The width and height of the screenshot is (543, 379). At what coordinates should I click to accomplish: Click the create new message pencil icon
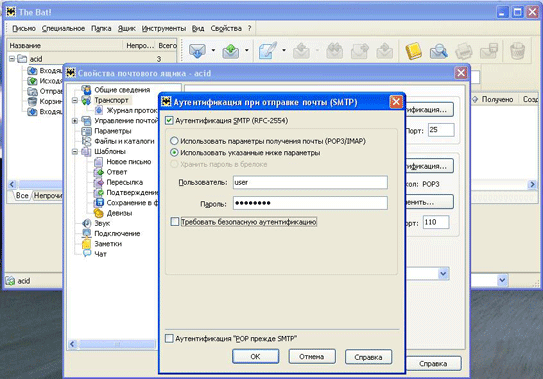pyautogui.click(x=268, y=51)
